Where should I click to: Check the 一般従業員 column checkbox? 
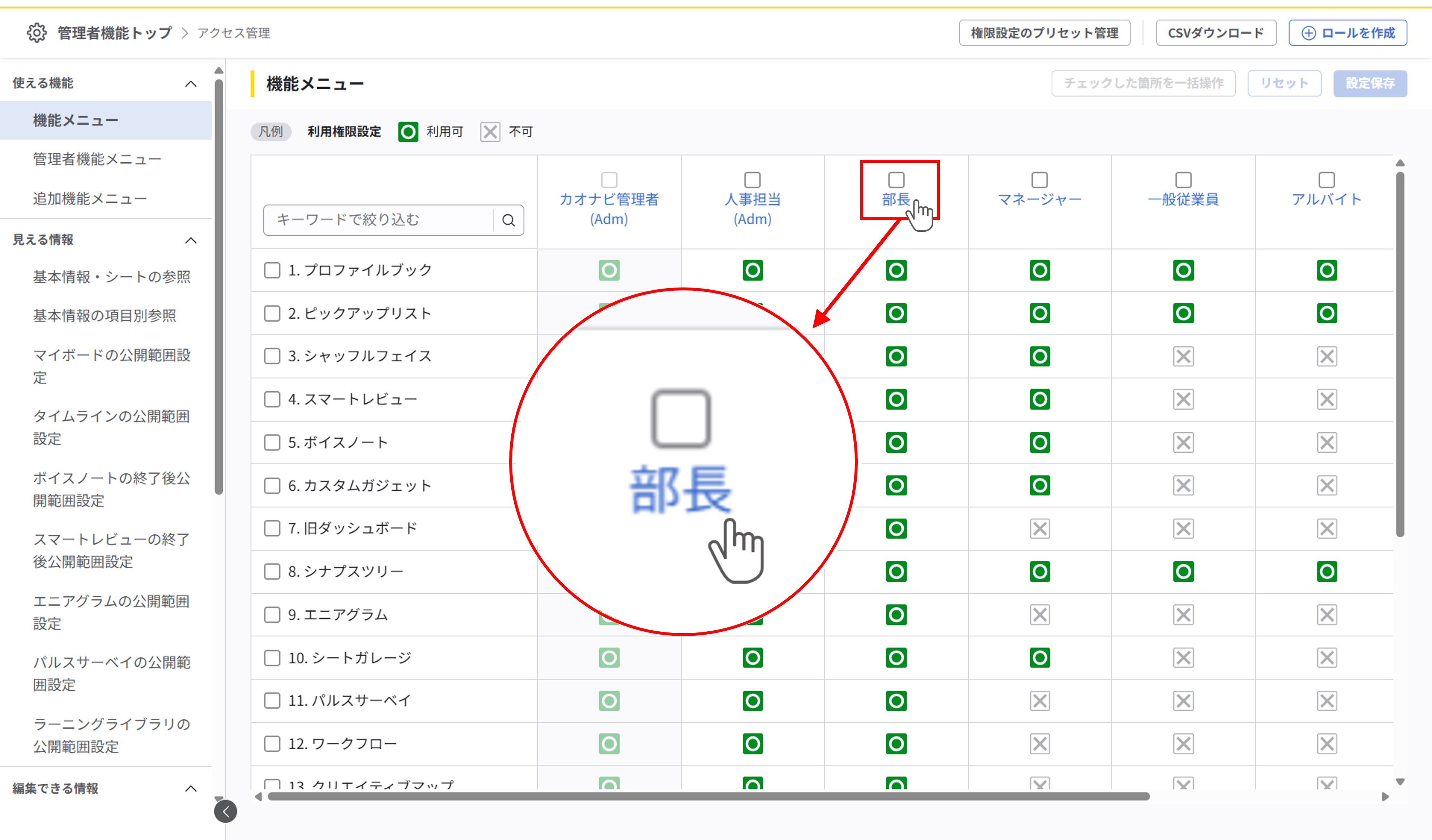(1184, 180)
